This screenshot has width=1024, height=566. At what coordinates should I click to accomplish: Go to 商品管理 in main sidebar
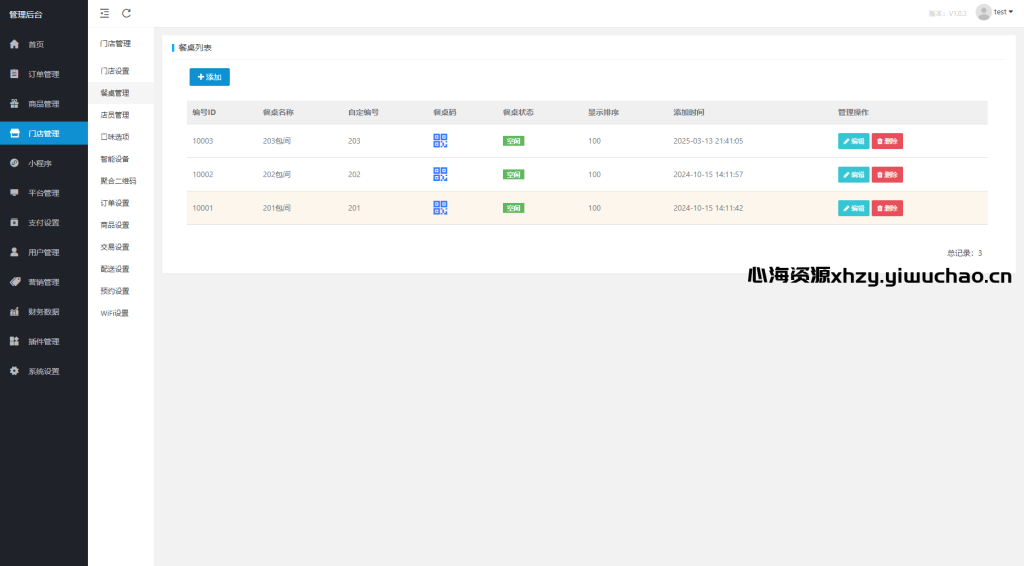point(43,104)
